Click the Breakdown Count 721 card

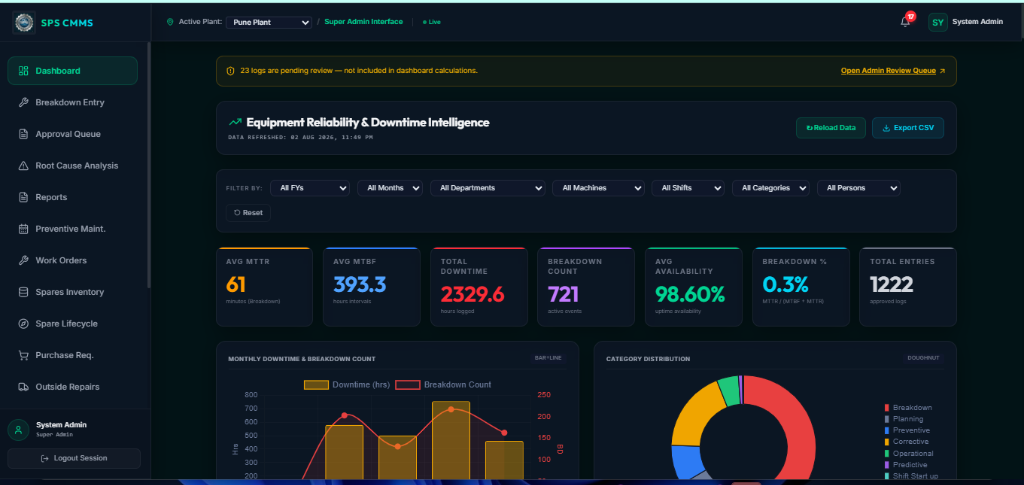[x=586, y=287]
